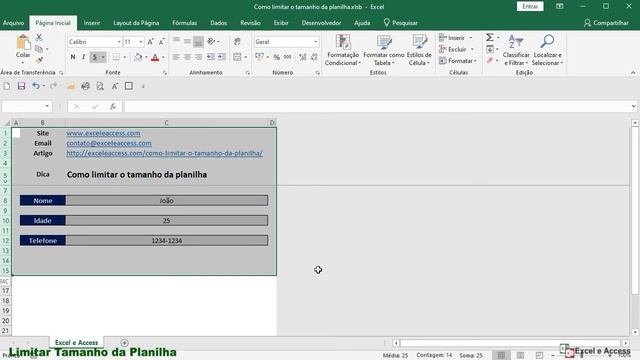Click the AutoSum sigma icon
The height and width of the screenshot is (360, 640).
(490, 38)
